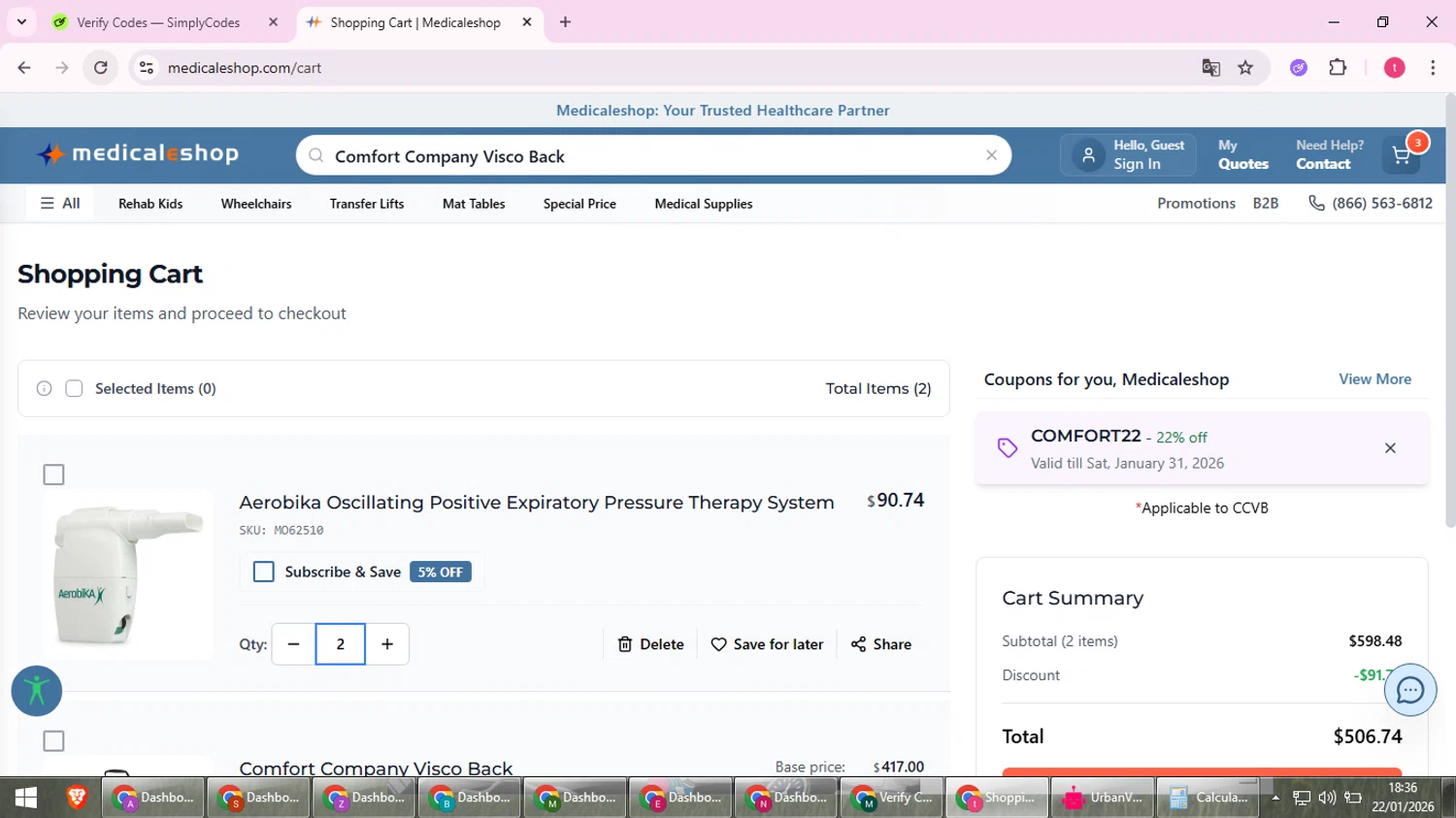Click the Aerobika product thumbnail
Image resolution: width=1456 pixels, height=818 pixels.
pyautogui.click(x=128, y=574)
